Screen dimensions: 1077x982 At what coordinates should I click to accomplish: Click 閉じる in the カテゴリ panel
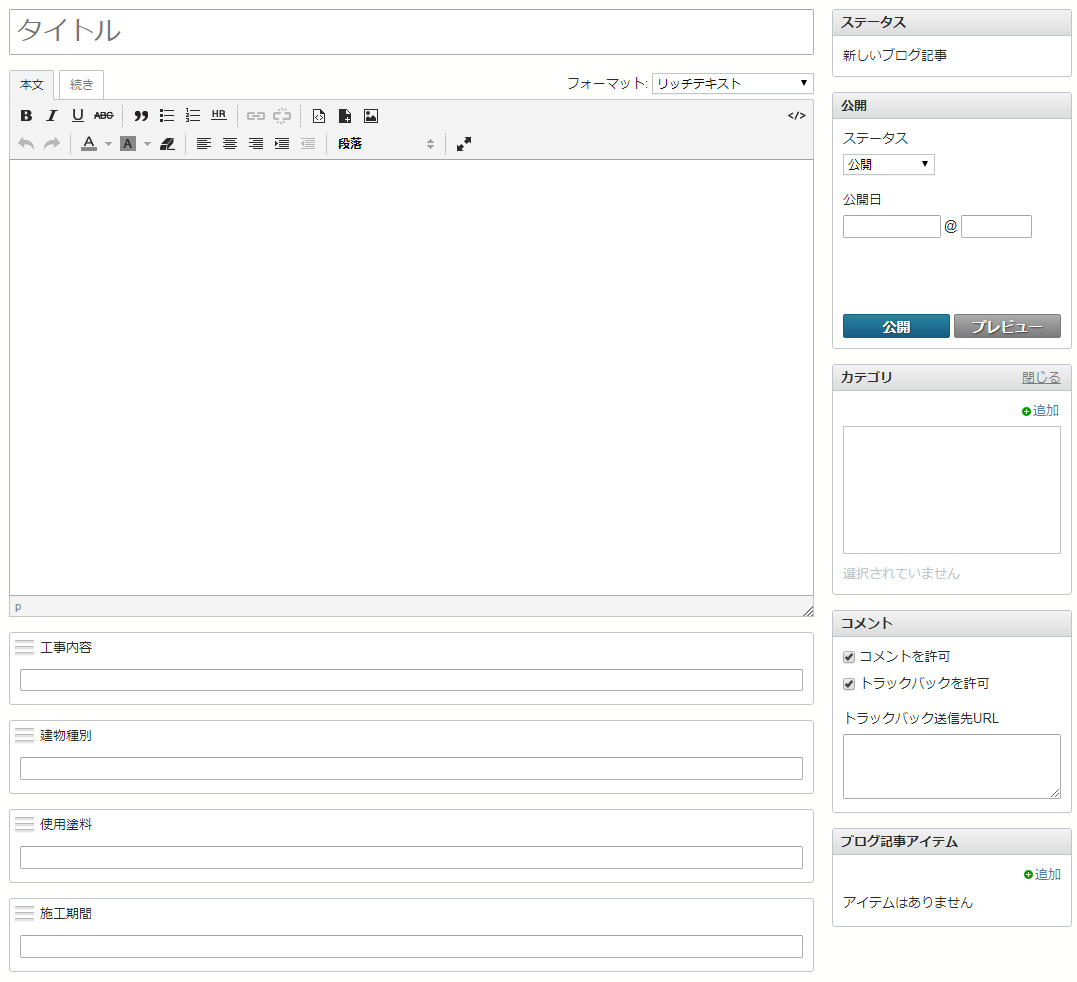[x=1041, y=377]
